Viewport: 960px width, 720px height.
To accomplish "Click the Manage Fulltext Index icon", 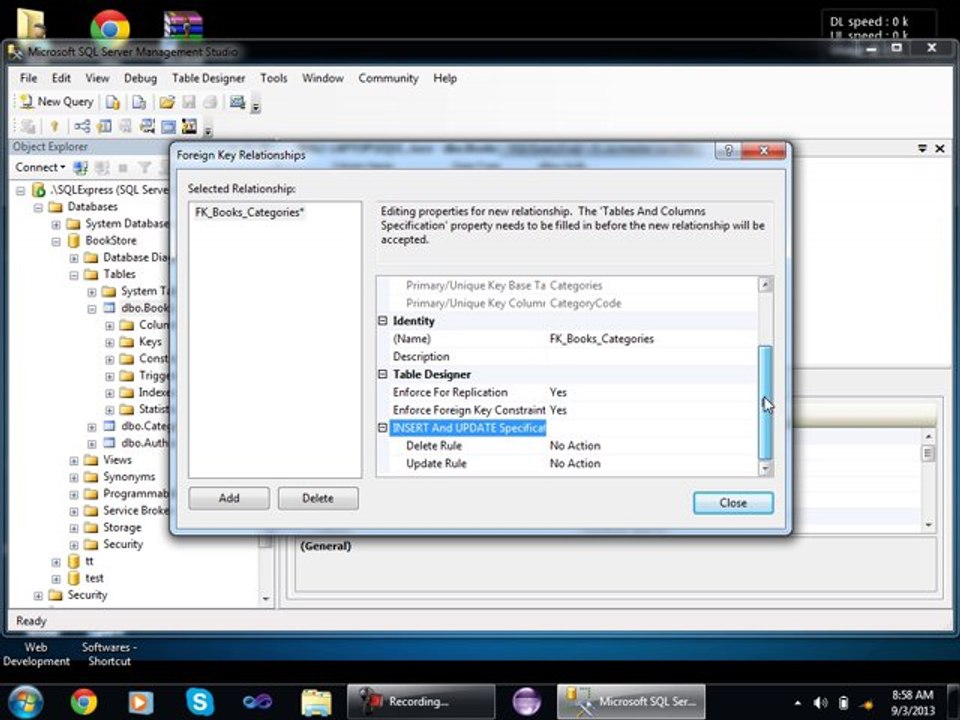I will (x=126, y=127).
